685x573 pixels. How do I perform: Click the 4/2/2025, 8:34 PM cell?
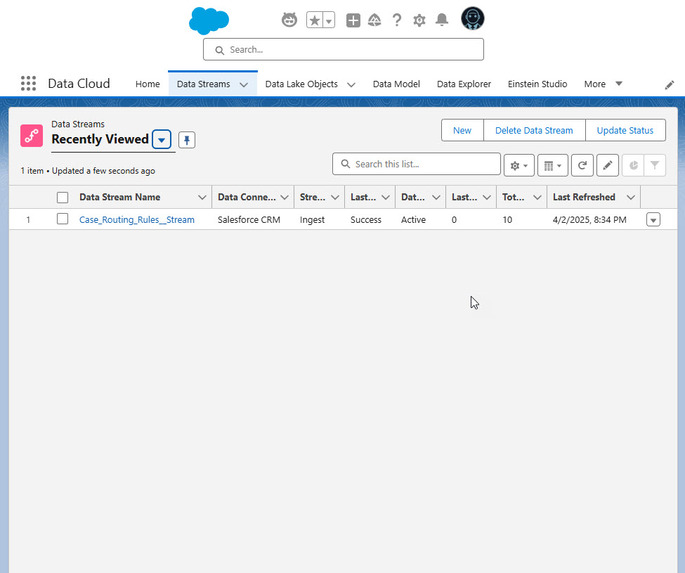pos(589,220)
